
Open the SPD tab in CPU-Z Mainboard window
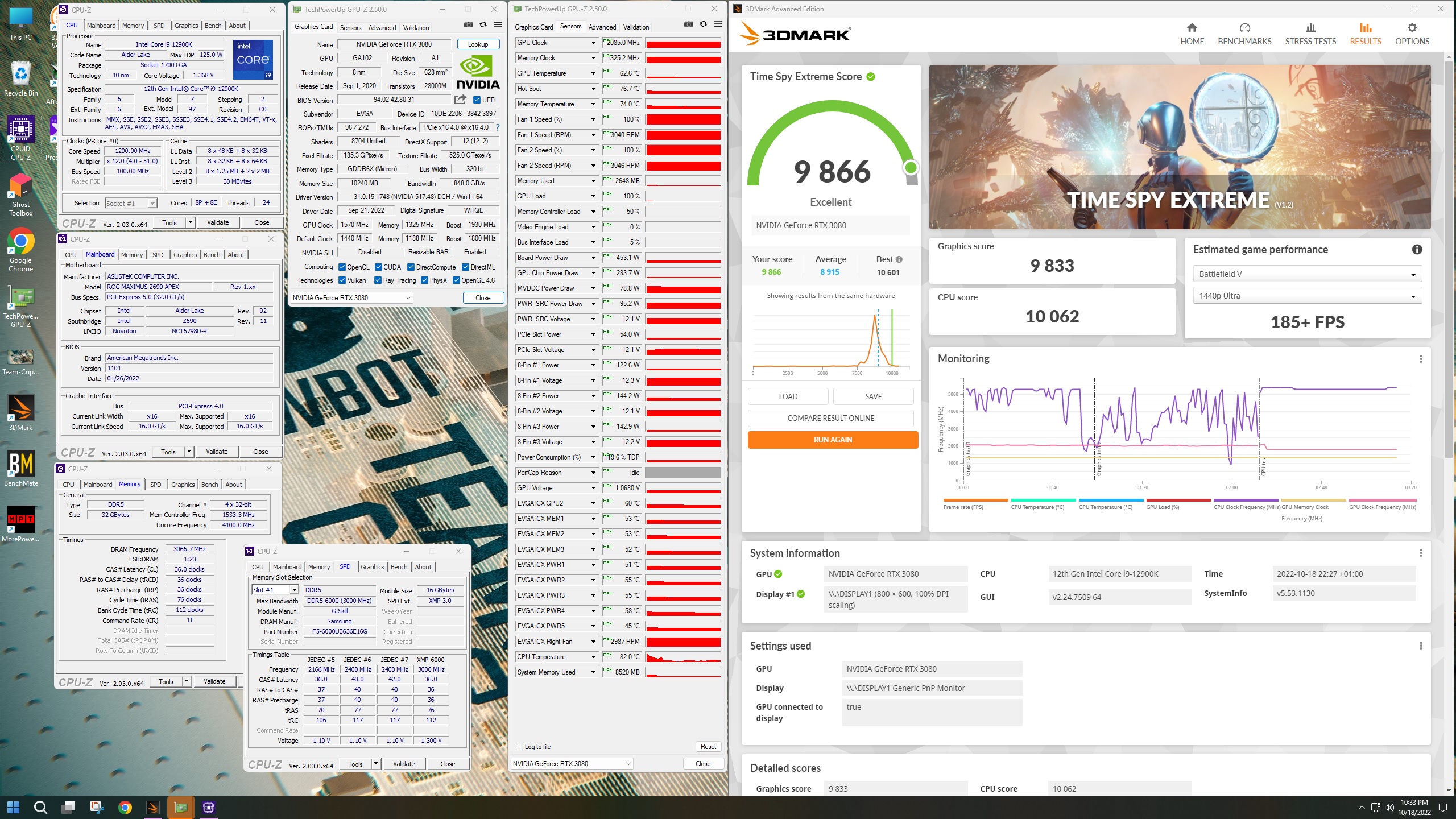pos(158,255)
